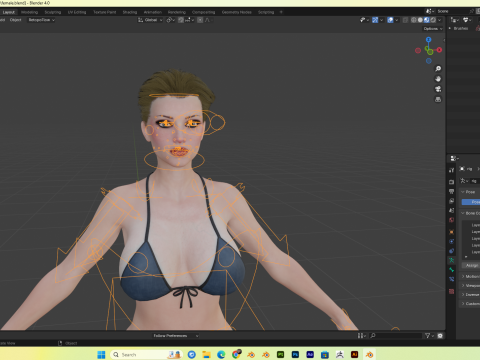Click the red X axis on navigation gizmo

coord(439,50)
